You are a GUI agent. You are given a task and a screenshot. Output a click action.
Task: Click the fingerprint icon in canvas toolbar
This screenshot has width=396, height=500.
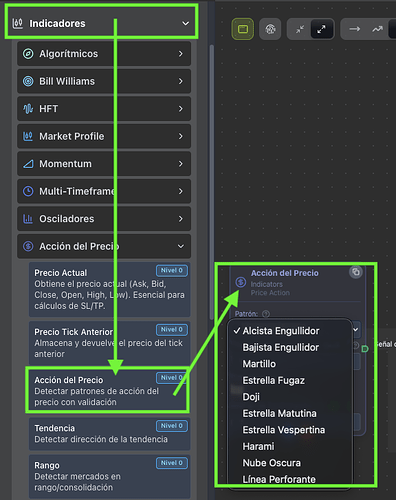(x=270, y=29)
